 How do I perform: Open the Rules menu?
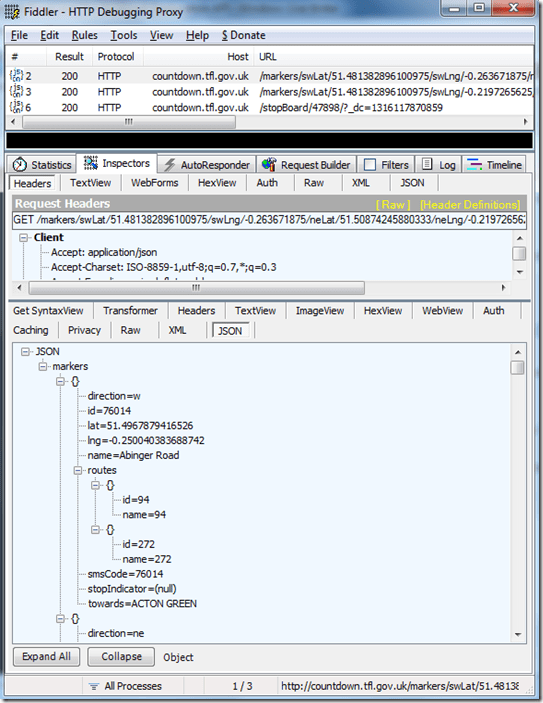click(84, 35)
